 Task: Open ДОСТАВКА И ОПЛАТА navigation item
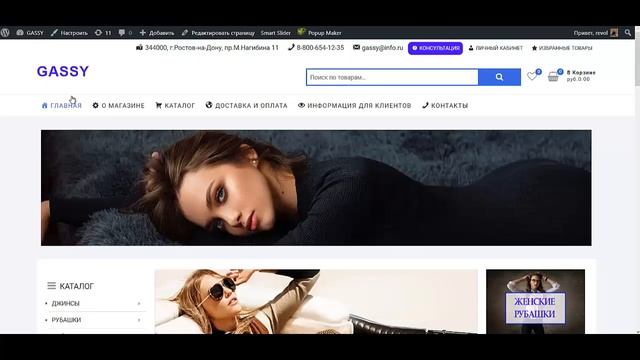tap(247, 105)
